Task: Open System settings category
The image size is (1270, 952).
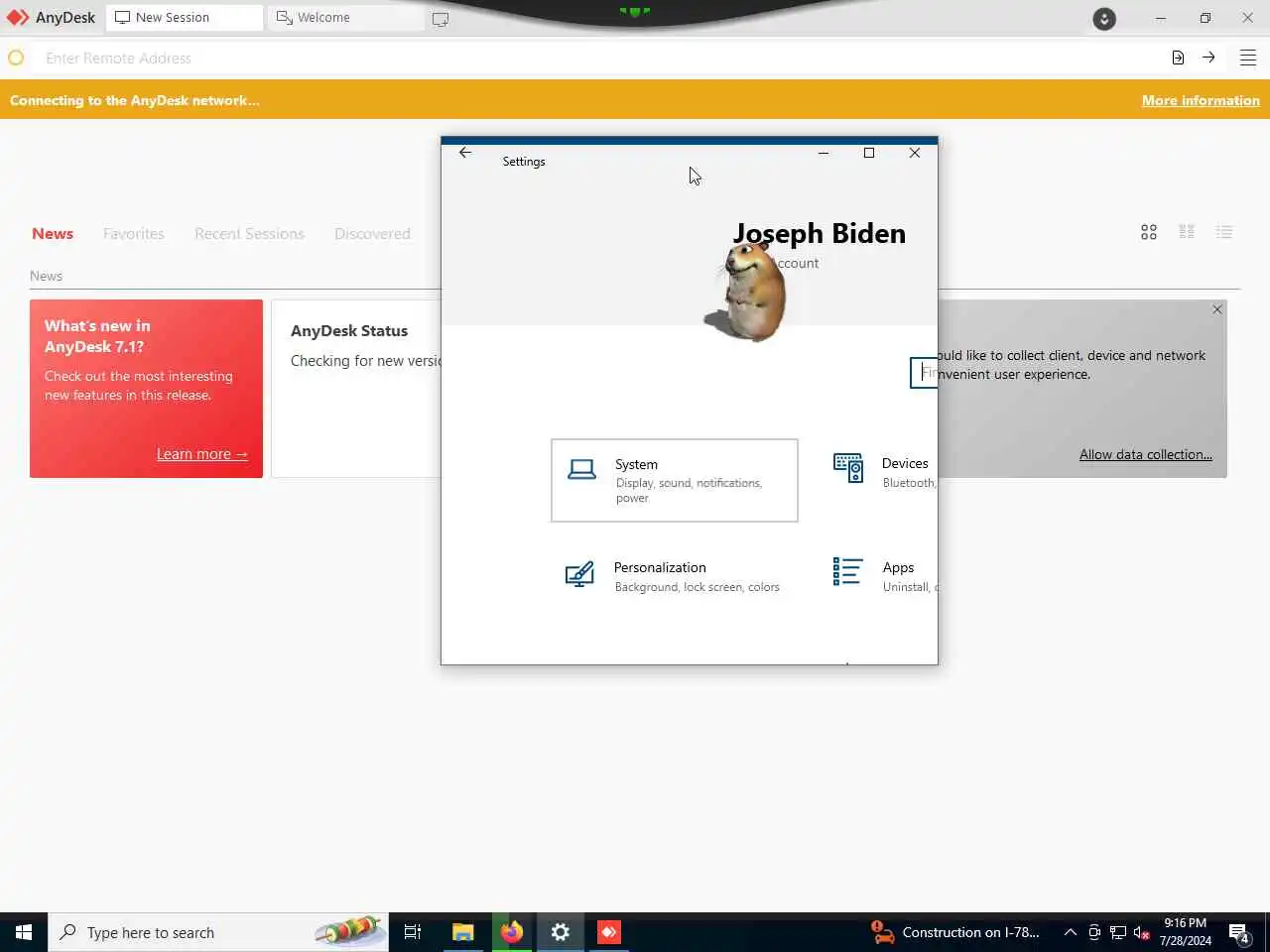Action: point(675,480)
